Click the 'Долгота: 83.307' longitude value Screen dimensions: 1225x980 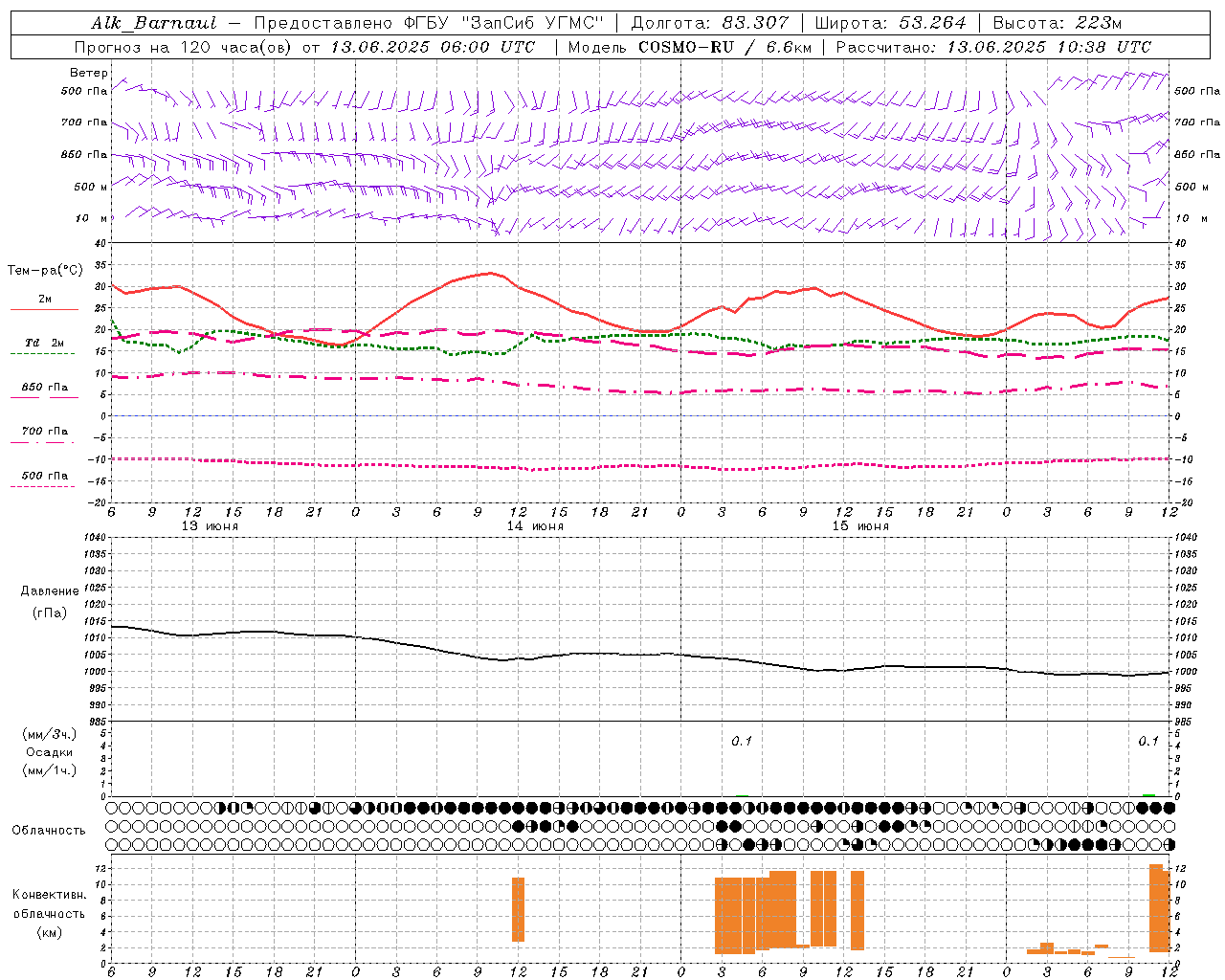(x=710, y=23)
